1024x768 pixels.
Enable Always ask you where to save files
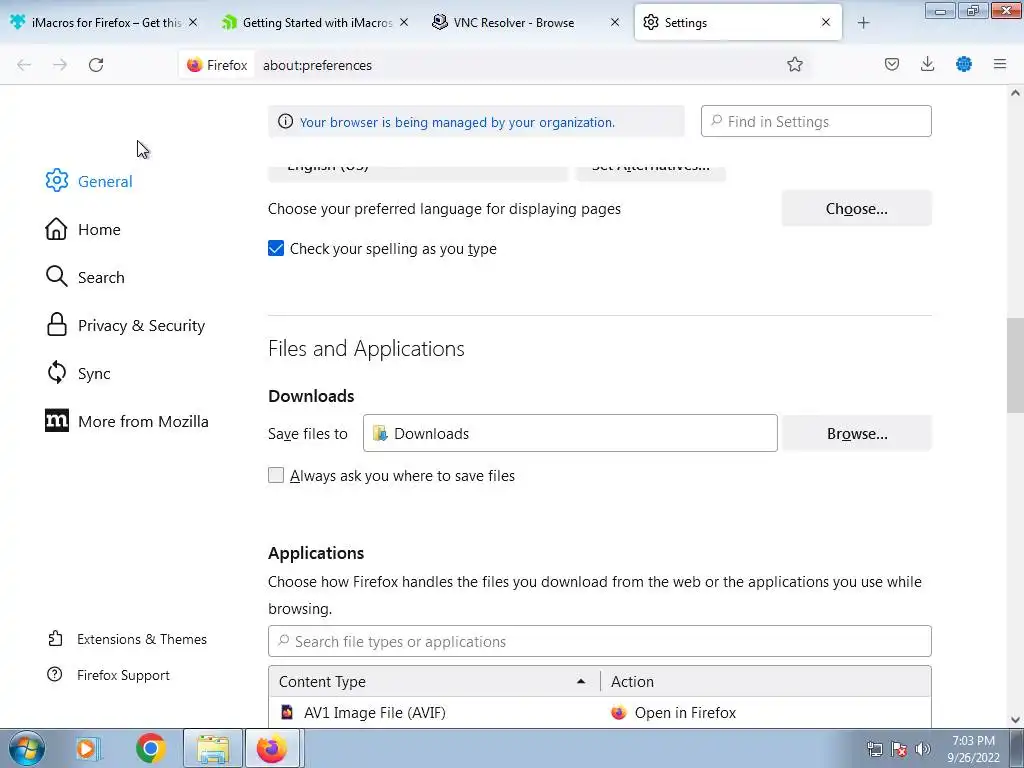coord(276,475)
